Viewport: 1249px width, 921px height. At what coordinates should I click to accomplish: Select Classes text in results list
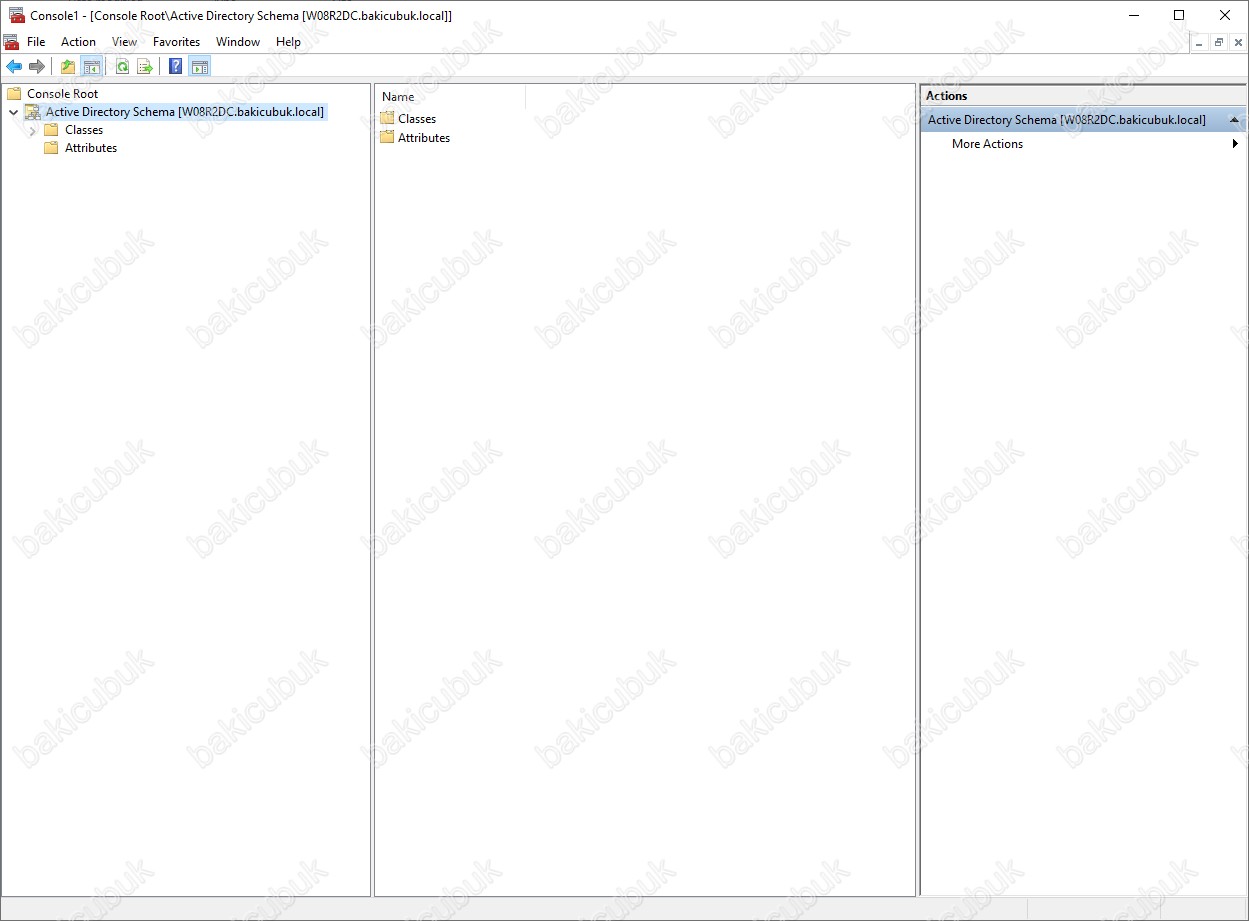point(417,119)
